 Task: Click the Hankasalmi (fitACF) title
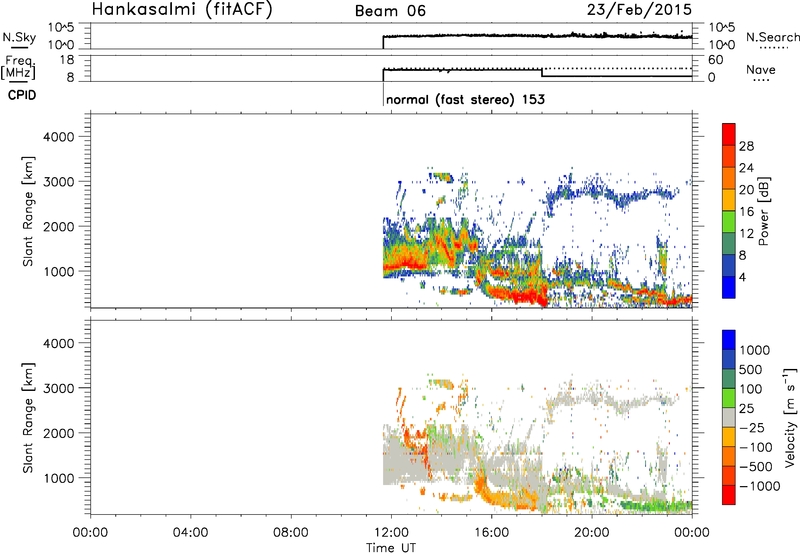click(x=182, y=9)
